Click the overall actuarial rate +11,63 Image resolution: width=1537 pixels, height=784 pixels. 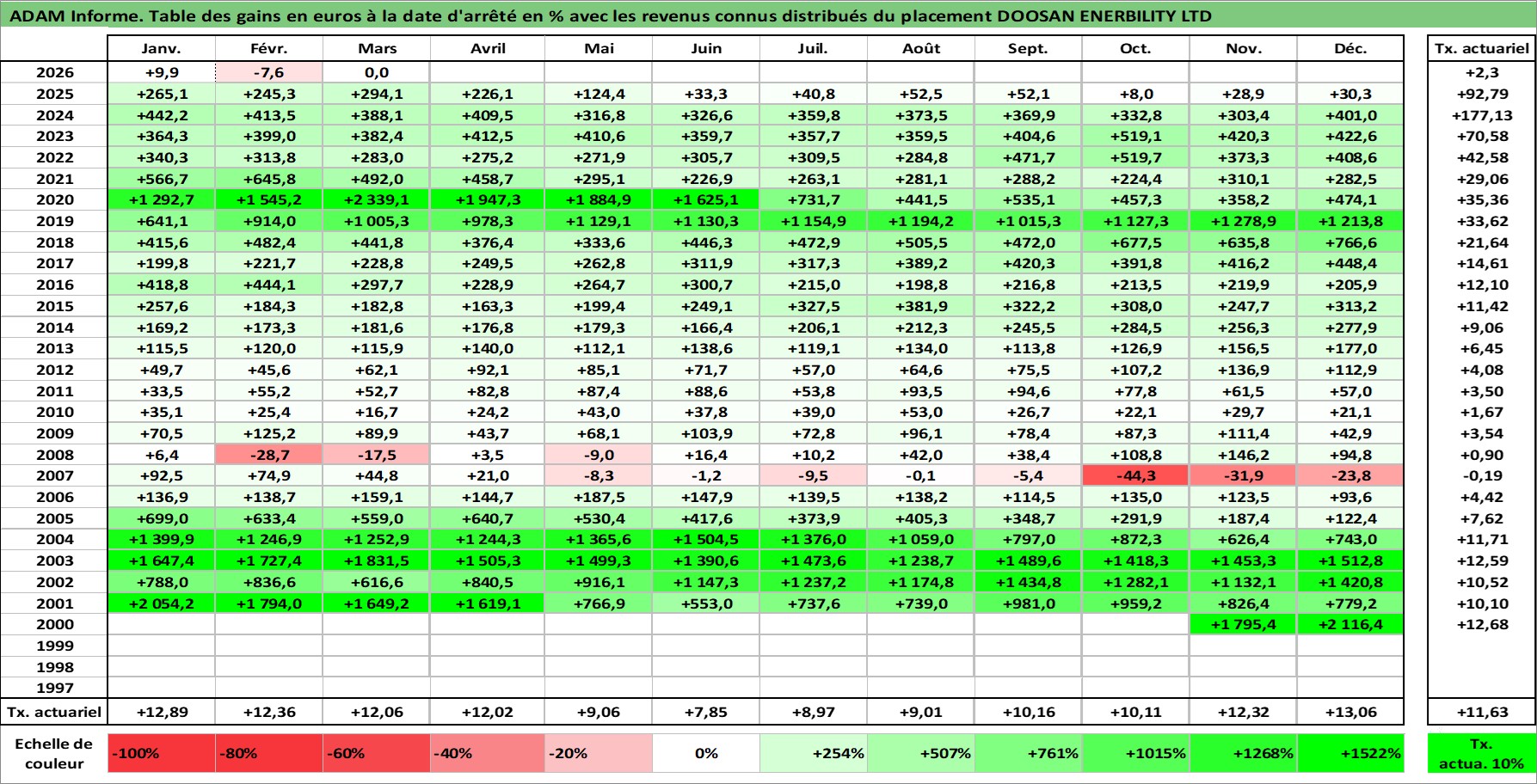tap(1481, 712)
